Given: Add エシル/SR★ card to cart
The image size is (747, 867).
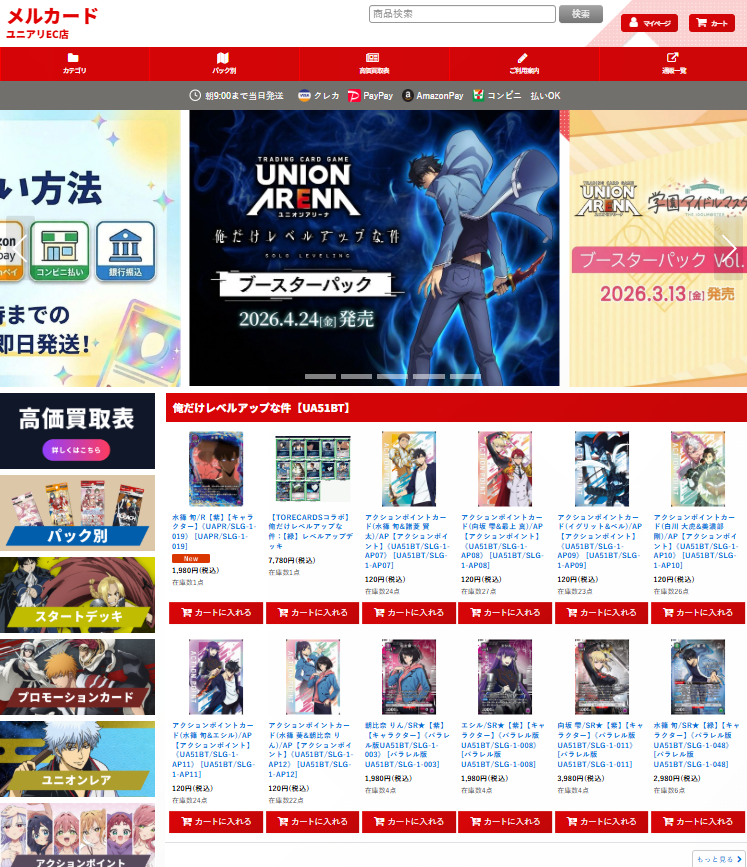Looking at the screenshot, I should coord(505,822).
